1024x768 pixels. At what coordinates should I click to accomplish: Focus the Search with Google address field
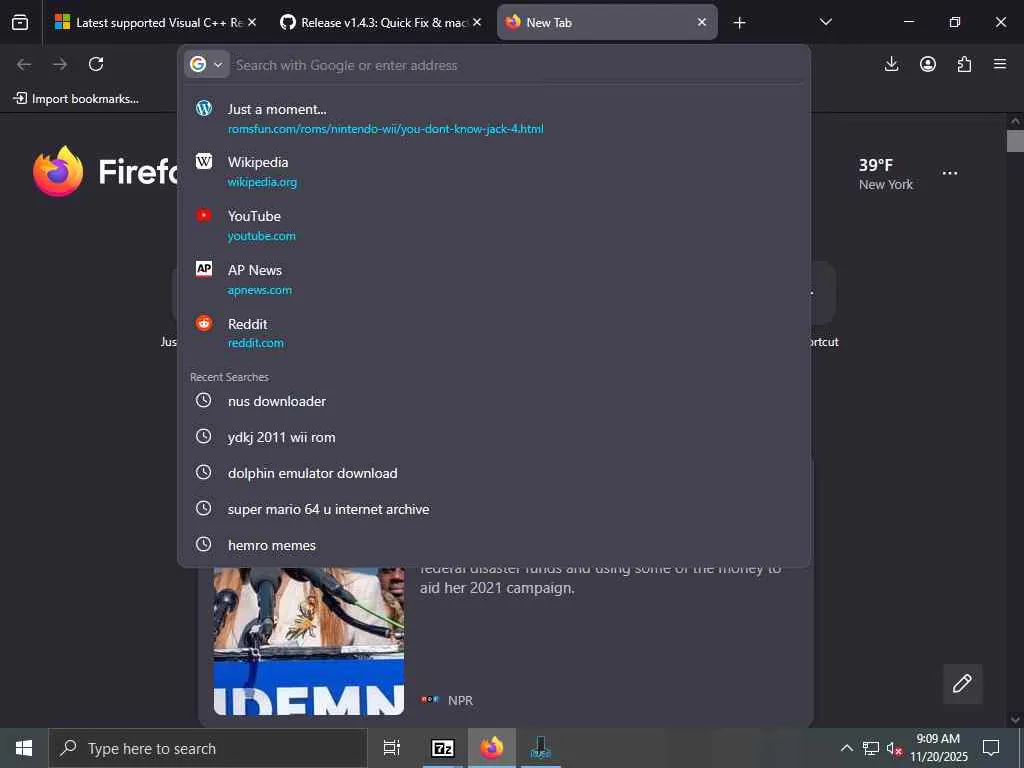tap(516, 65)
